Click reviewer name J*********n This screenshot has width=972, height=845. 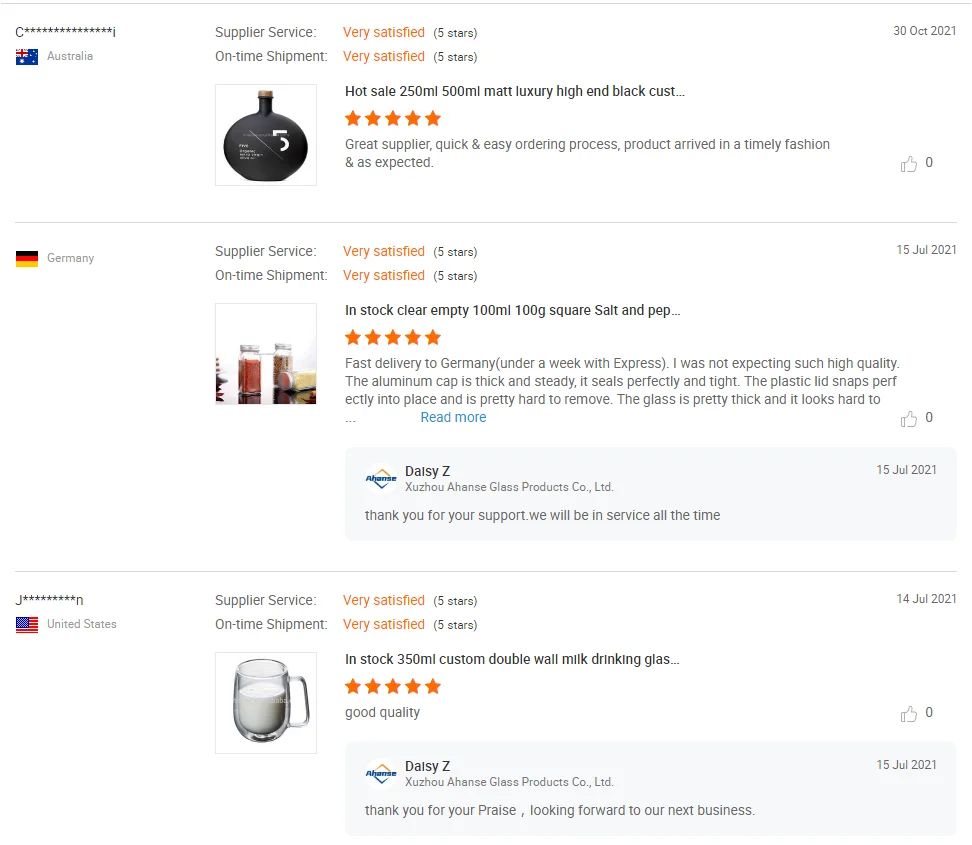(50, 601)
